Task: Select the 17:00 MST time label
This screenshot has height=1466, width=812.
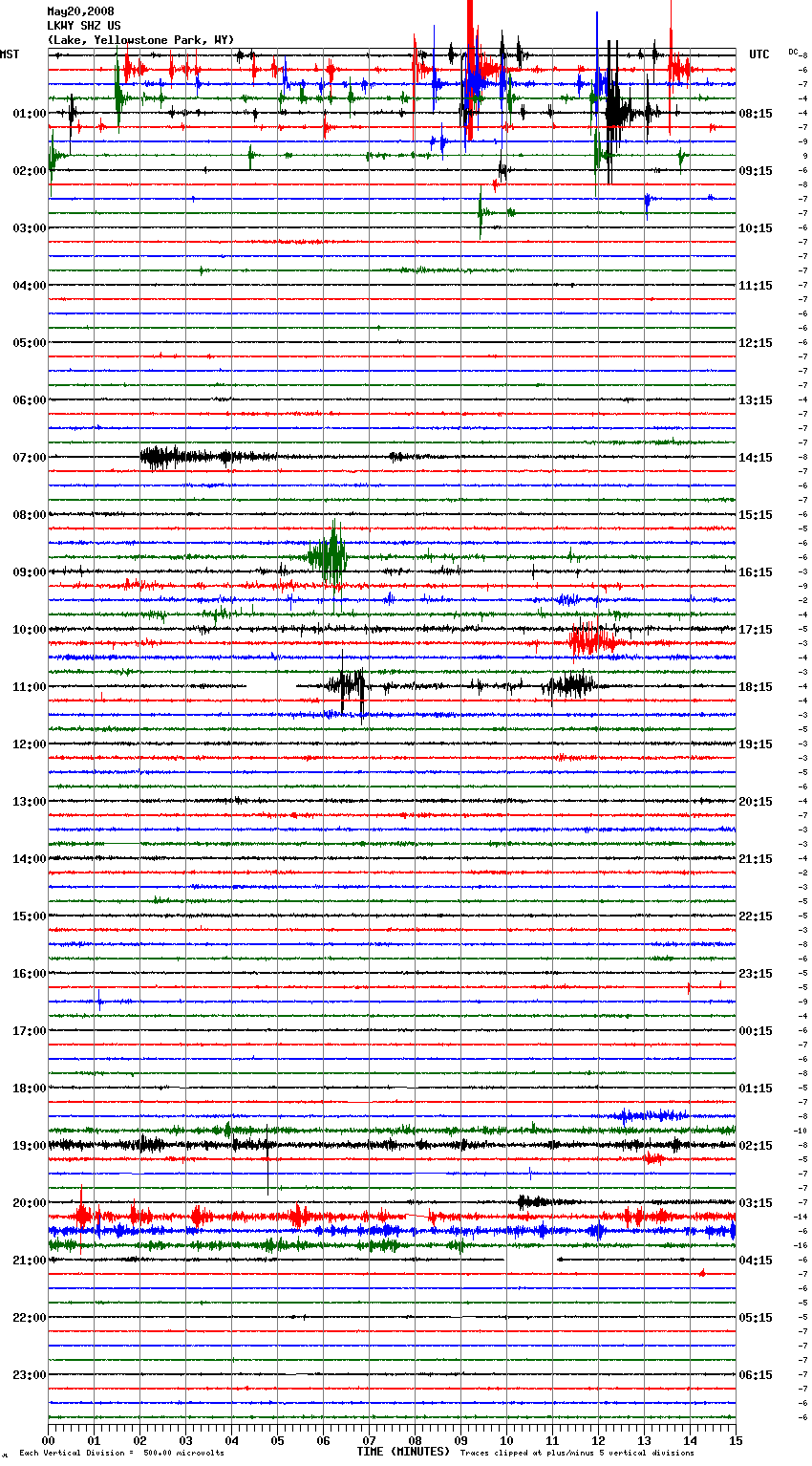Action: click(x=30, y=1031)
